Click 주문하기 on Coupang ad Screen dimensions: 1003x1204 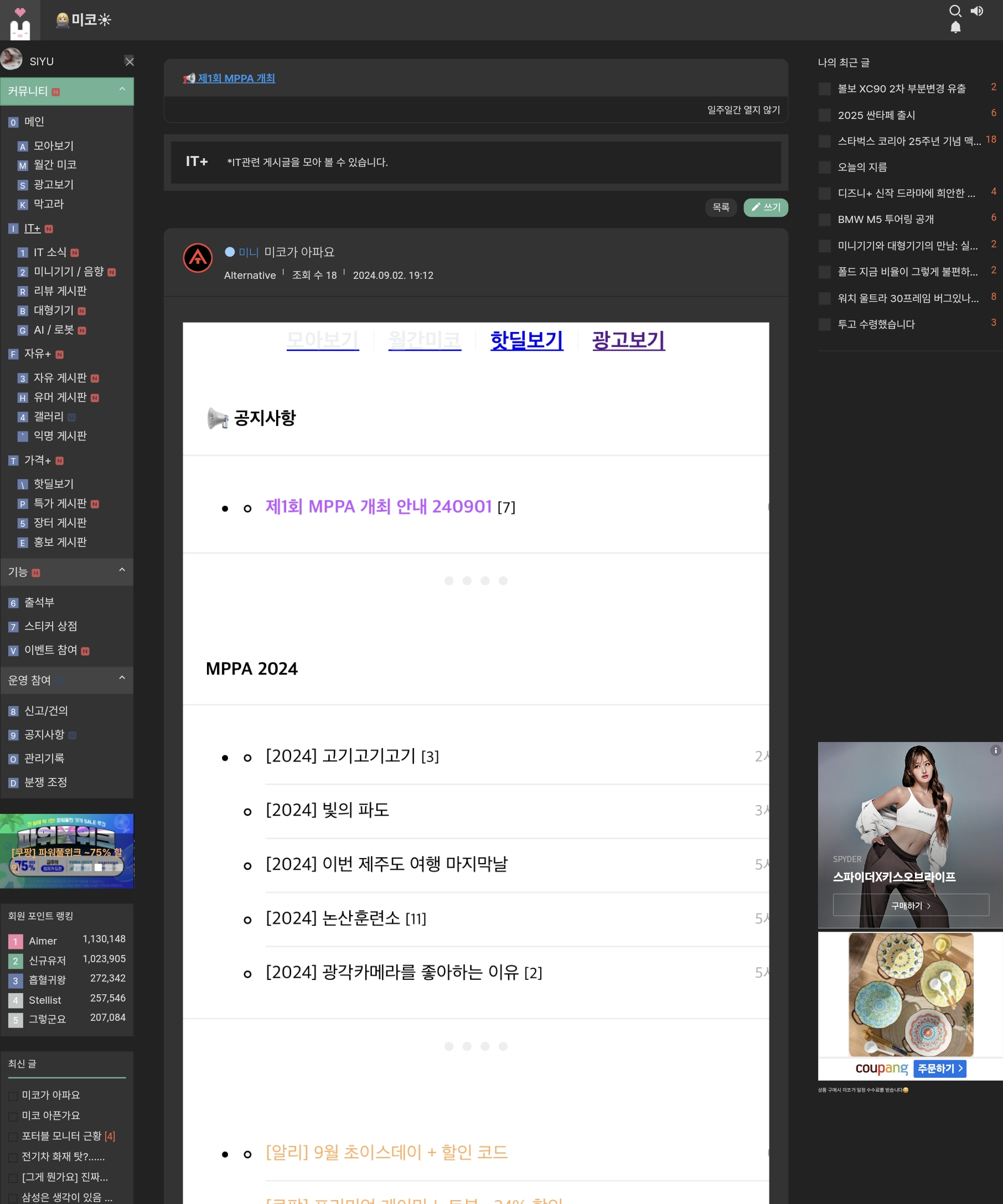point(939,1068)
